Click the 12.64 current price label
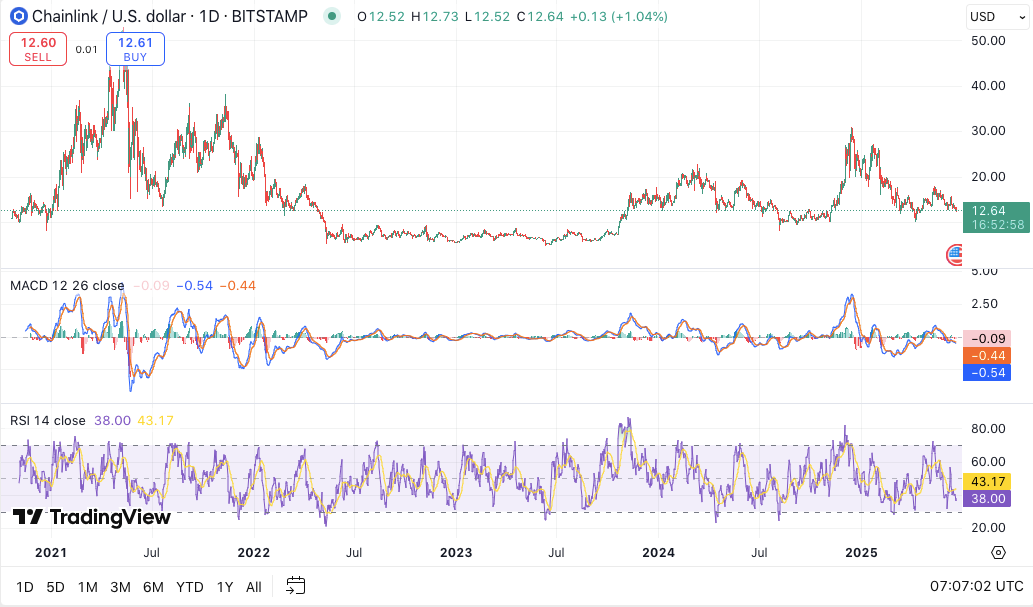 pos(996,217)
